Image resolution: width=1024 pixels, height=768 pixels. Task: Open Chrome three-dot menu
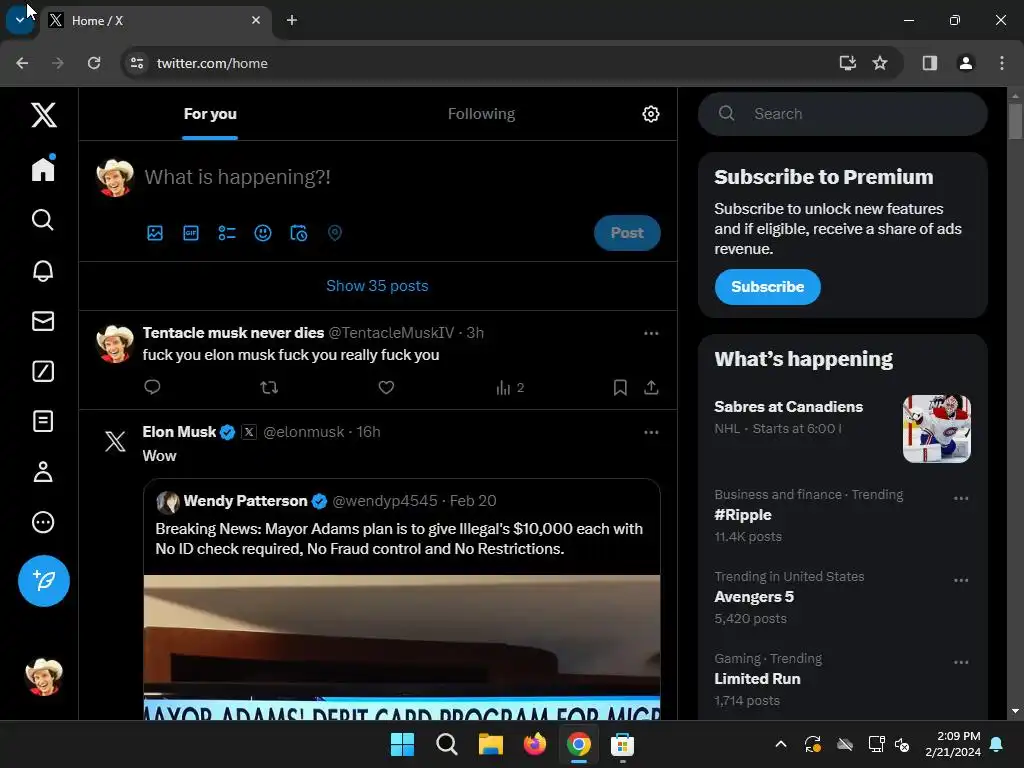click(1001, 63)
